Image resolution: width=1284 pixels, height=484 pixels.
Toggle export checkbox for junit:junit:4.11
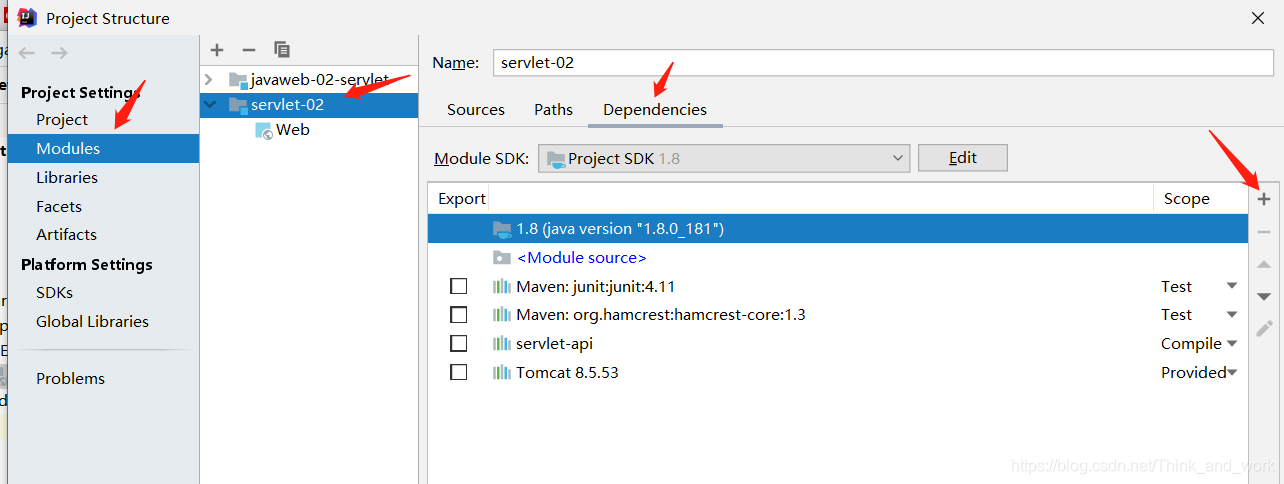click(458, 286)
